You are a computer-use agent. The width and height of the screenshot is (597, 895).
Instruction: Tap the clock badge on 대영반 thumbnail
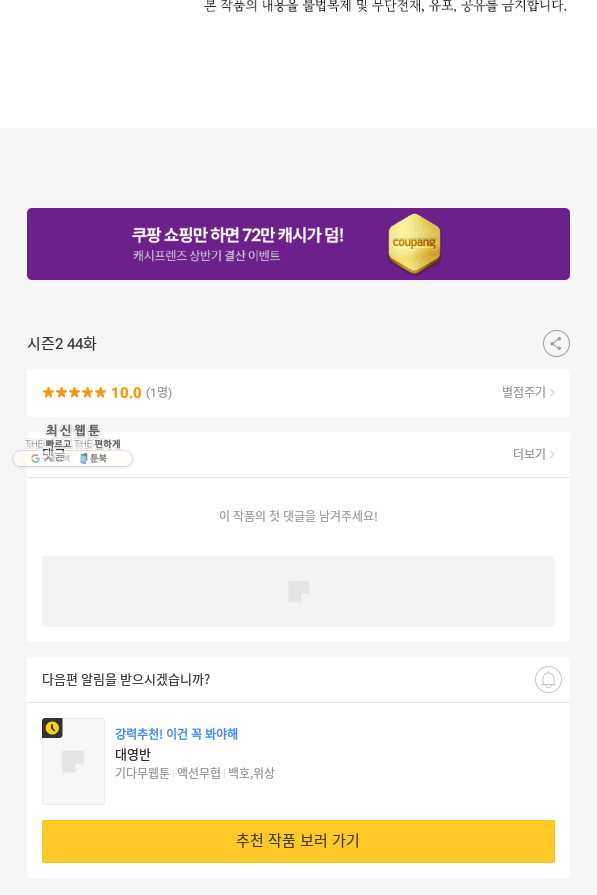pyautogui.click(x=53, y=728)
